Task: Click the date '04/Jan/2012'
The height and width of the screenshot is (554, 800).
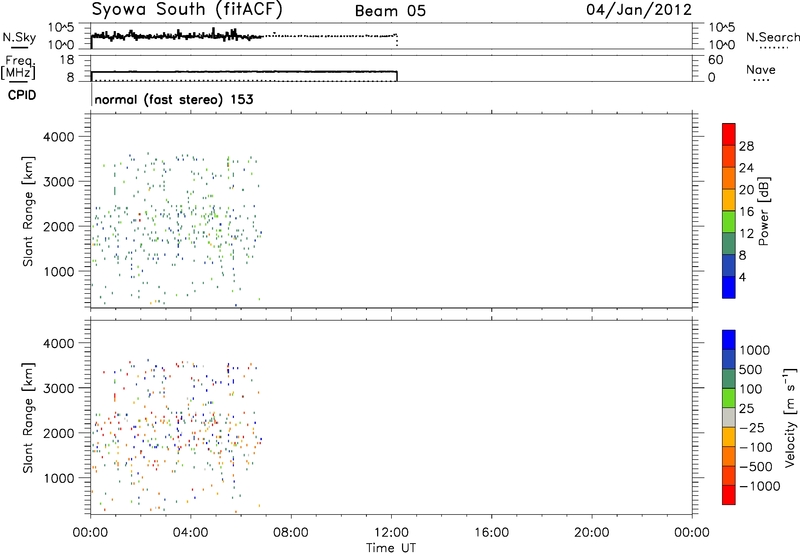Action: click(639, 10)
